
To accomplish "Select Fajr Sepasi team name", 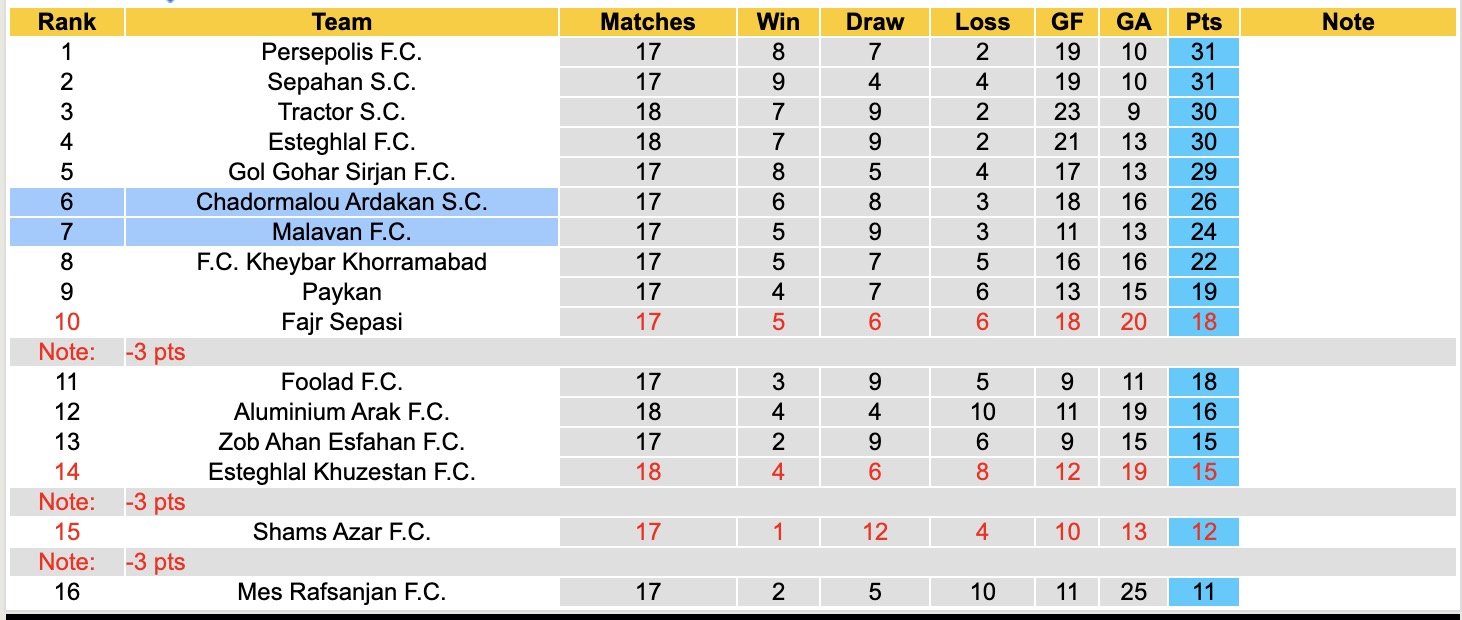I will click(x=341, y=322).
